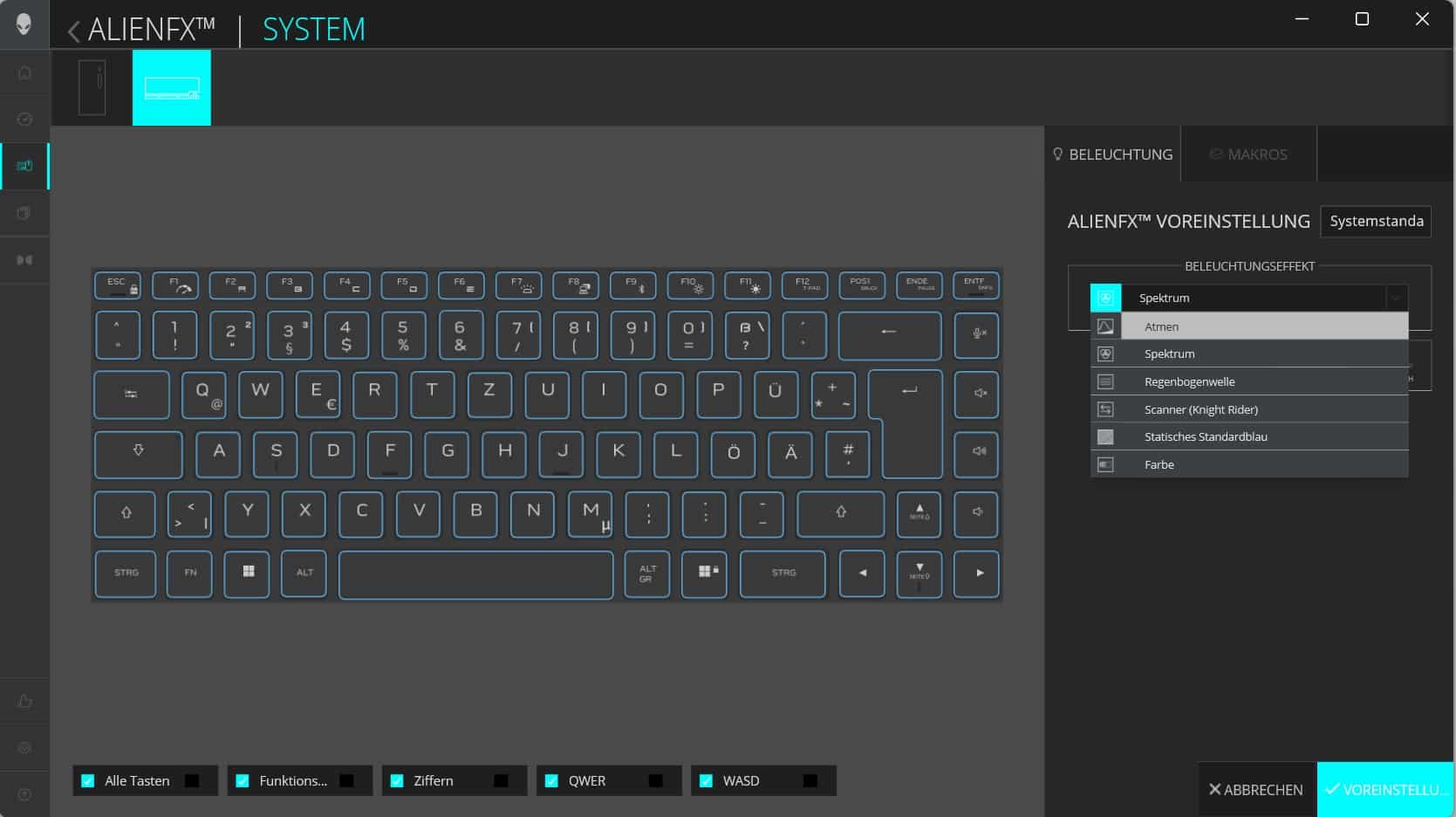Toggle the Alle Tasten checkbox
The image size is (1456, 817).
click(x=88, y=781)
